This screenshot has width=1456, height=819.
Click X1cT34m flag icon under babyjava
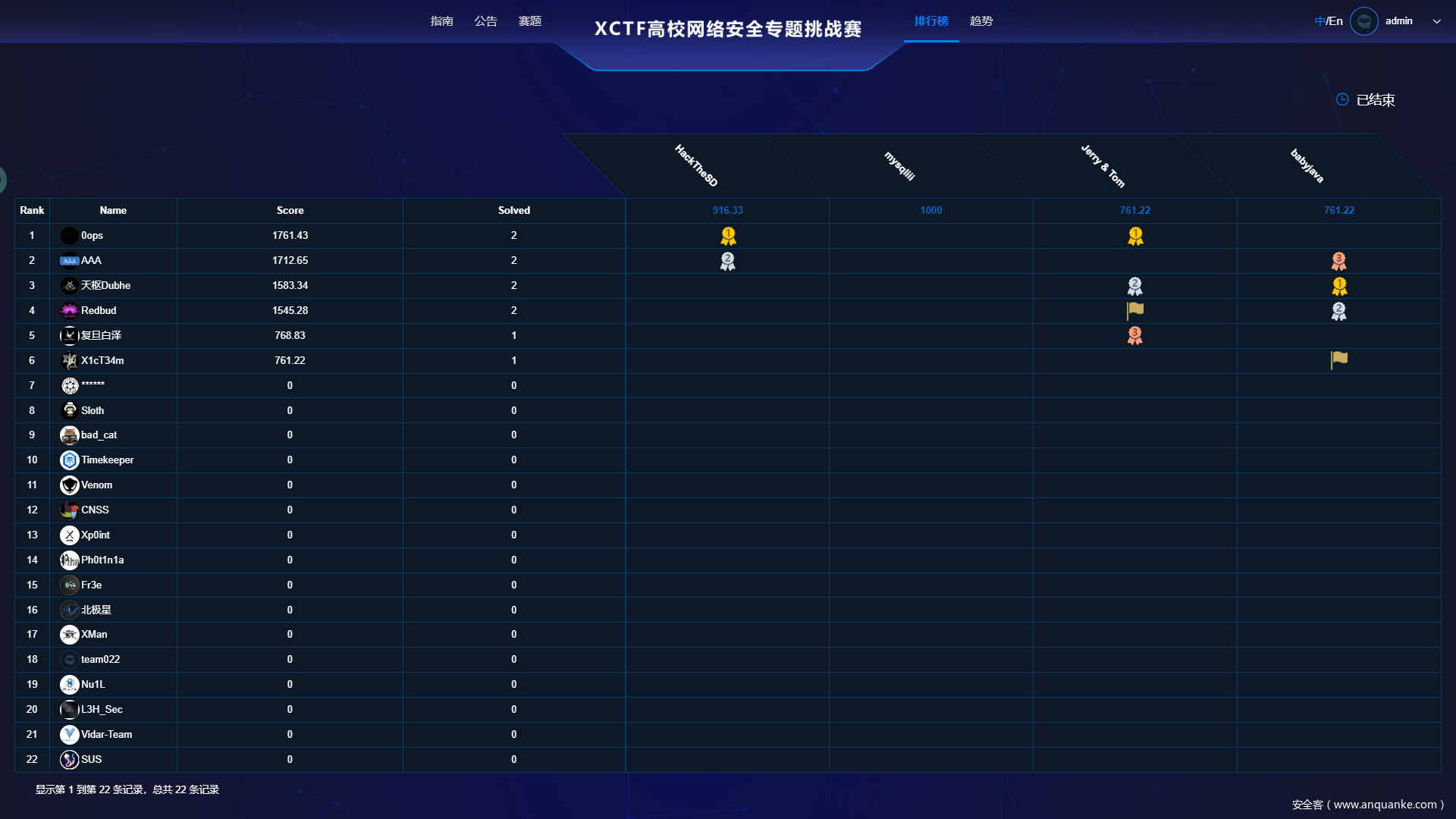1339,359
